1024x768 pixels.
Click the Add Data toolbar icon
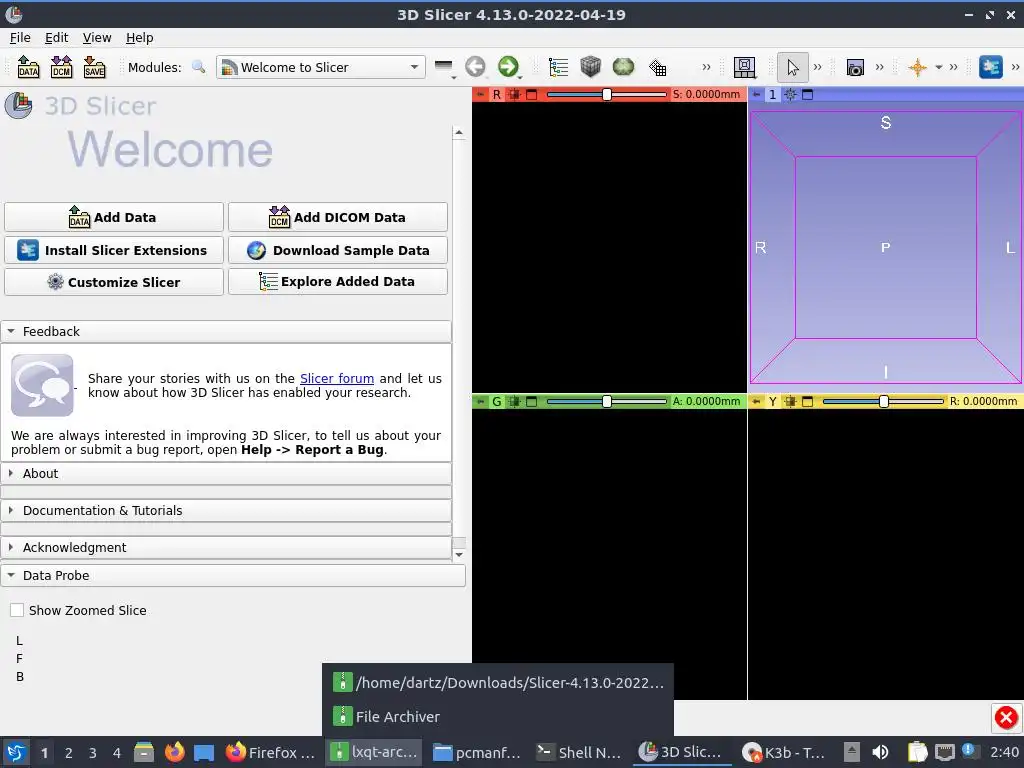click(28, 67)
